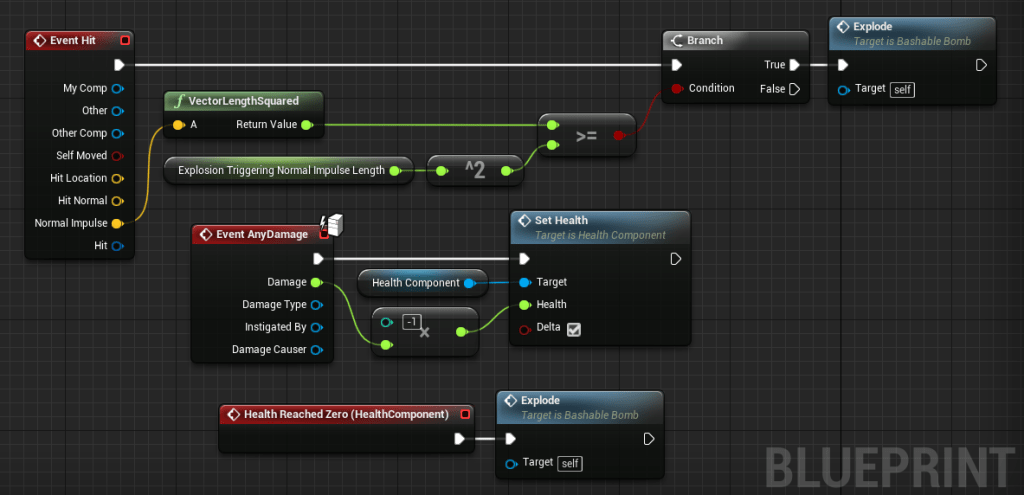Click the Branch True execution pin
The height and width of the screenshot is (495, 1024).
[x=794, y=65]
